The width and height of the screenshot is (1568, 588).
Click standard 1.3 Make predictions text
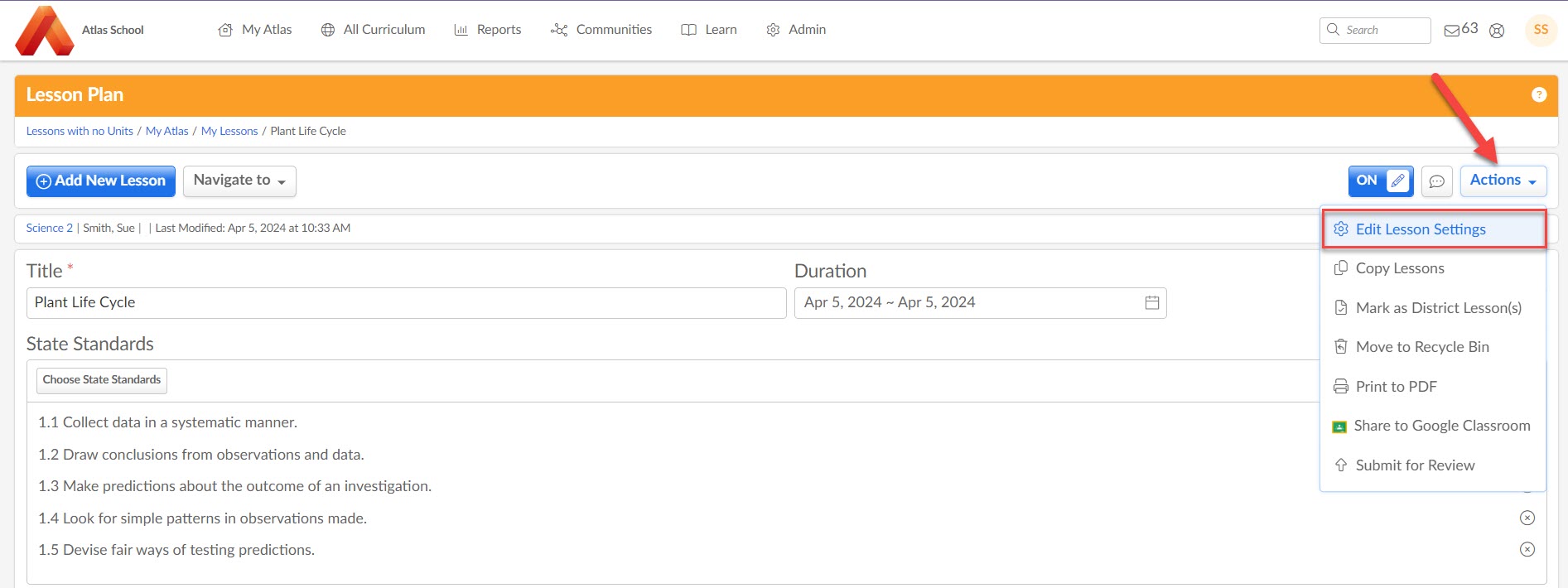click(234, 486)
